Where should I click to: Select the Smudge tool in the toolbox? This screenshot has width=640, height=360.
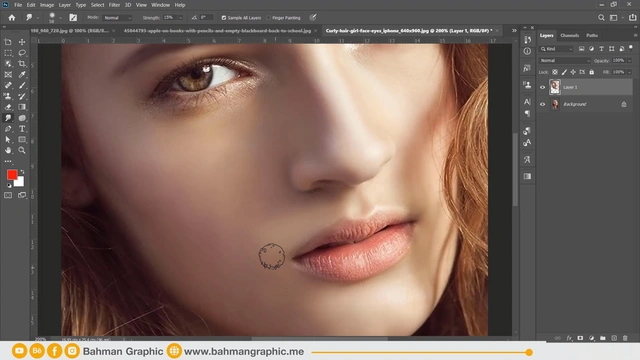pos(8,118)
